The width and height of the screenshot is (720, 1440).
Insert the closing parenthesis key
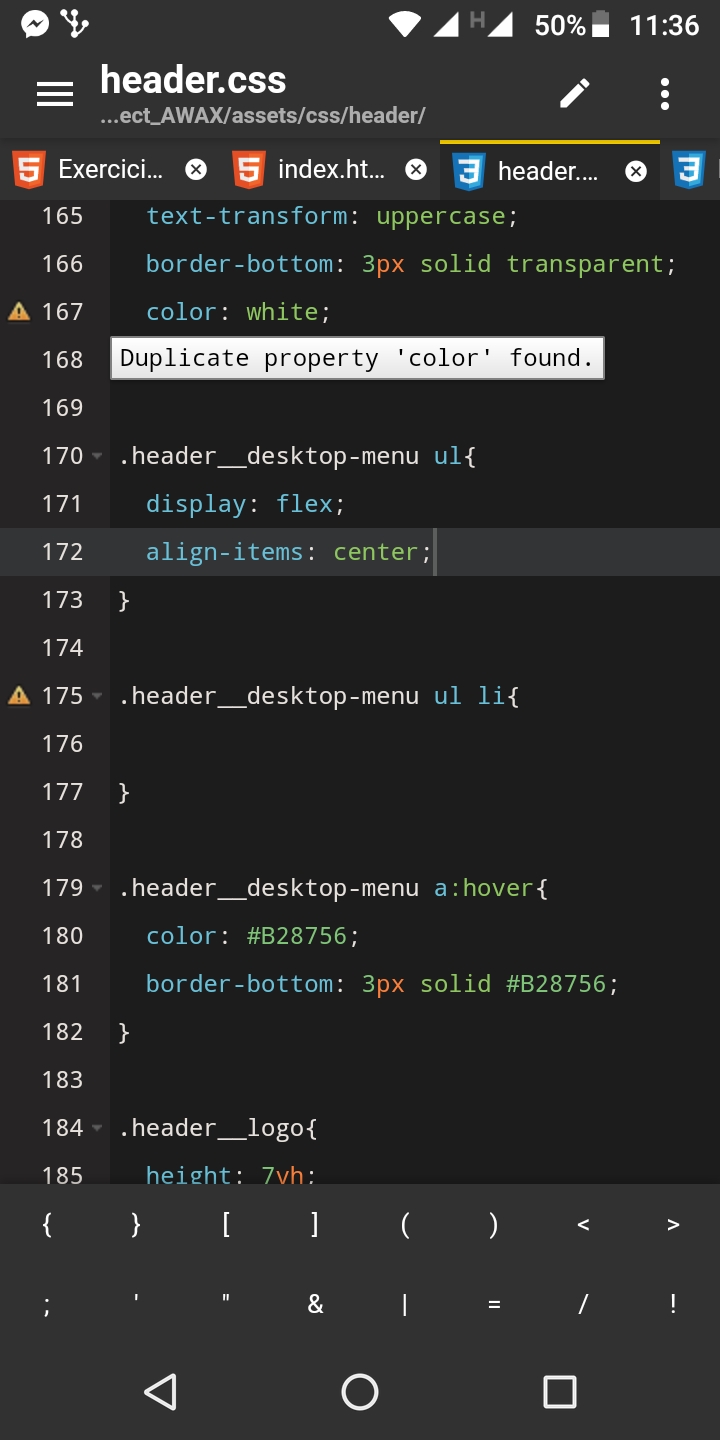pyautogui.click(x=494, y=1224)
